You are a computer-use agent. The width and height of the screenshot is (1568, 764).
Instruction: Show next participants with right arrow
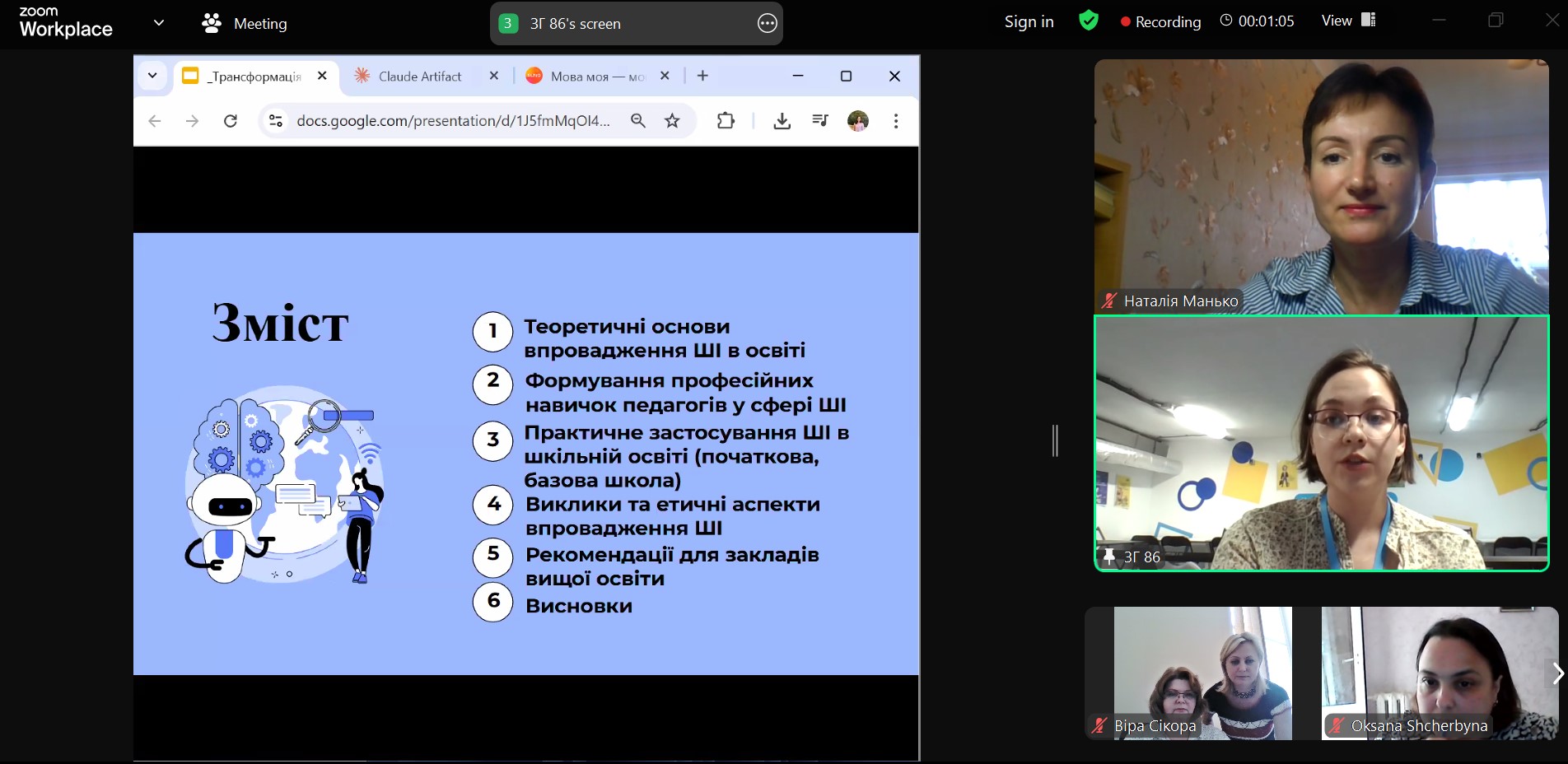pyautogui.click(x=1557, y=673)
